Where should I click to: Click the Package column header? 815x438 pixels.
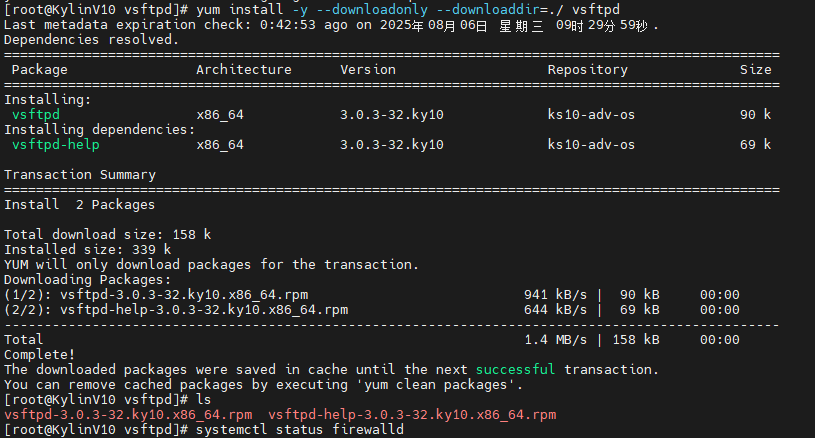[x=40, y=70]
